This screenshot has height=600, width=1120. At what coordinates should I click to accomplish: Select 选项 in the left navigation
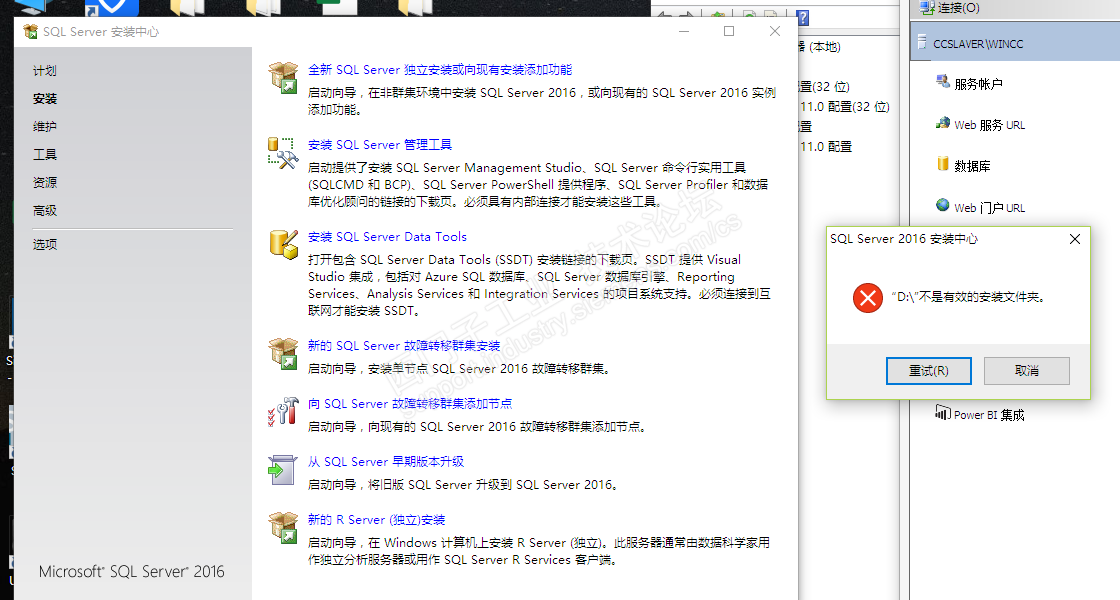coord(44,244)
